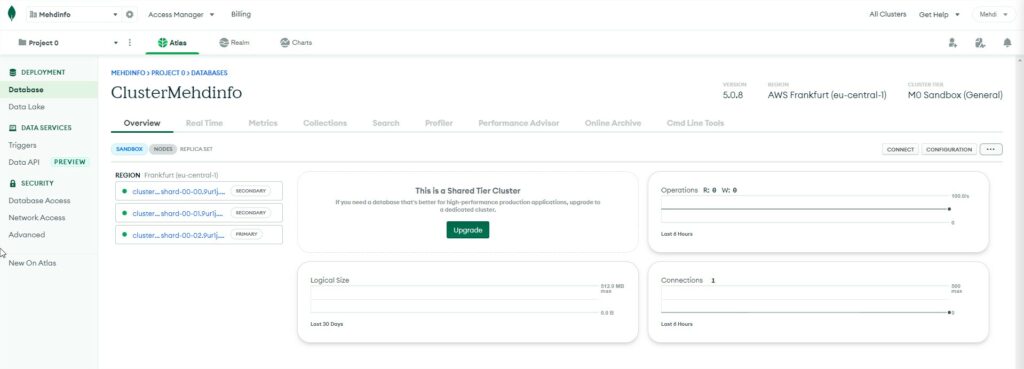Select the Cmd Line Tools tab
This screenshot has width=1024, height=369.
(695, 123)
